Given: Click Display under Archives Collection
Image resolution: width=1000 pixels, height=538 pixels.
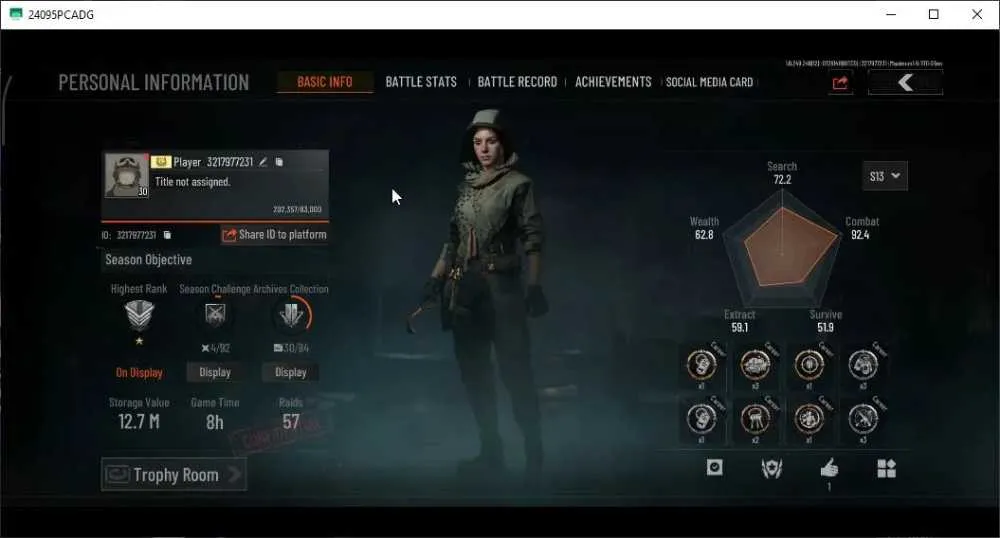Looking at the screenshot, I should 291,372.
